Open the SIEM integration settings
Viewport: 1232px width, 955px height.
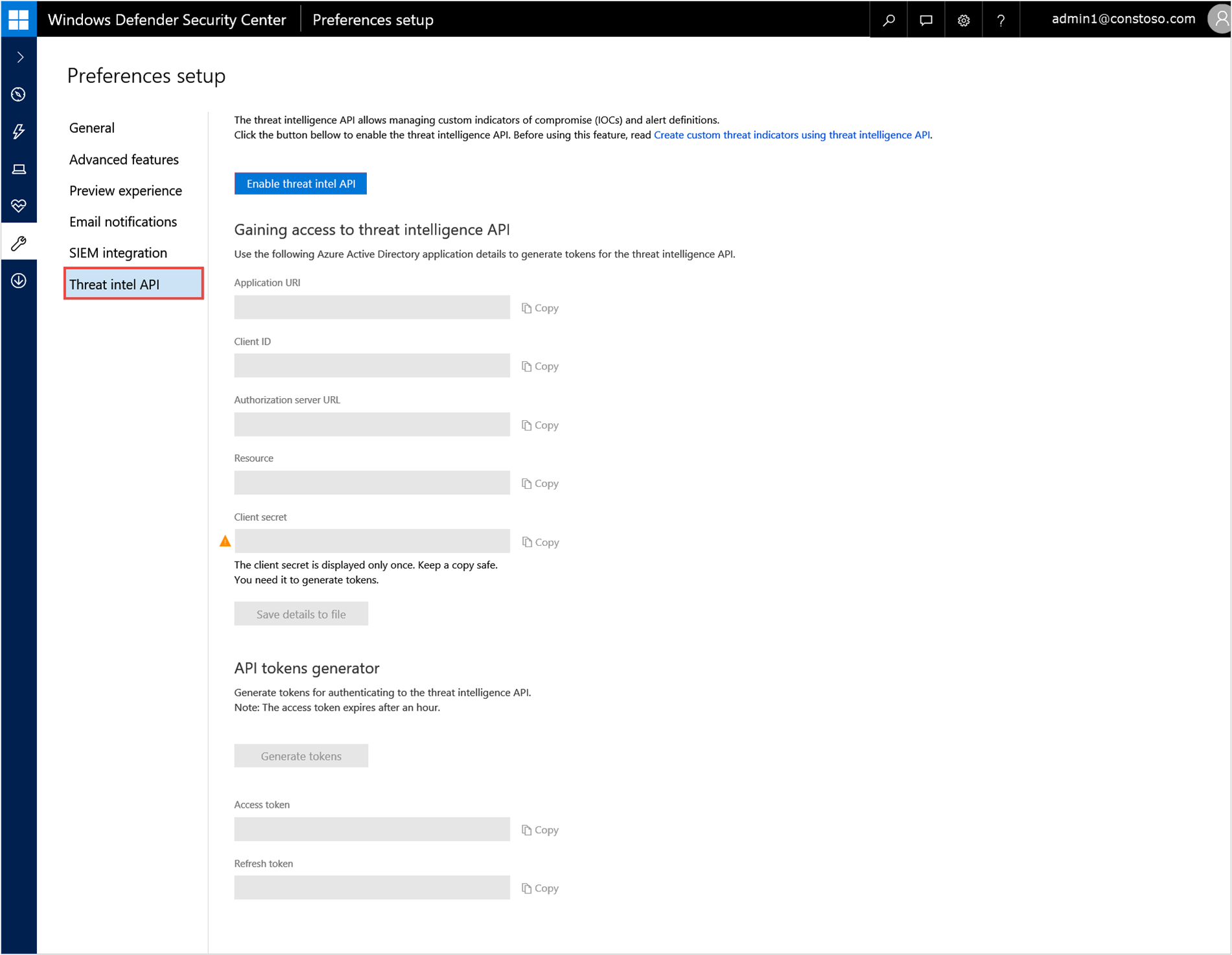tap(118, 253)
